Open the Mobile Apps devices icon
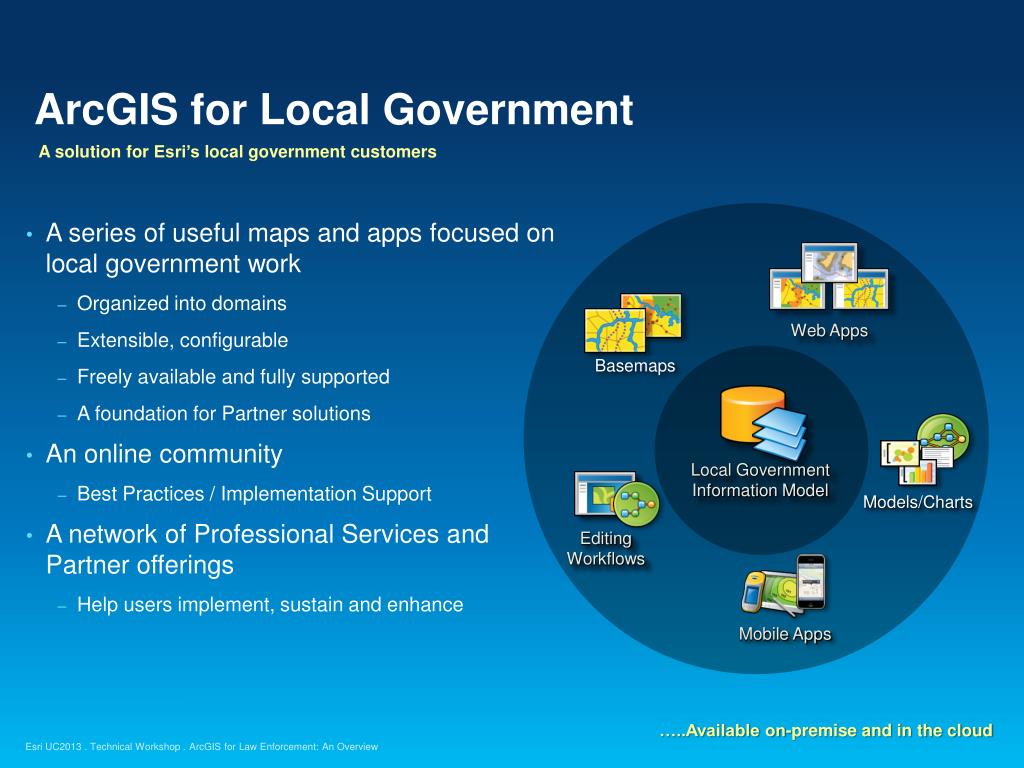The width and height of the screenshot is (1024, 768). tap(784, 585)
